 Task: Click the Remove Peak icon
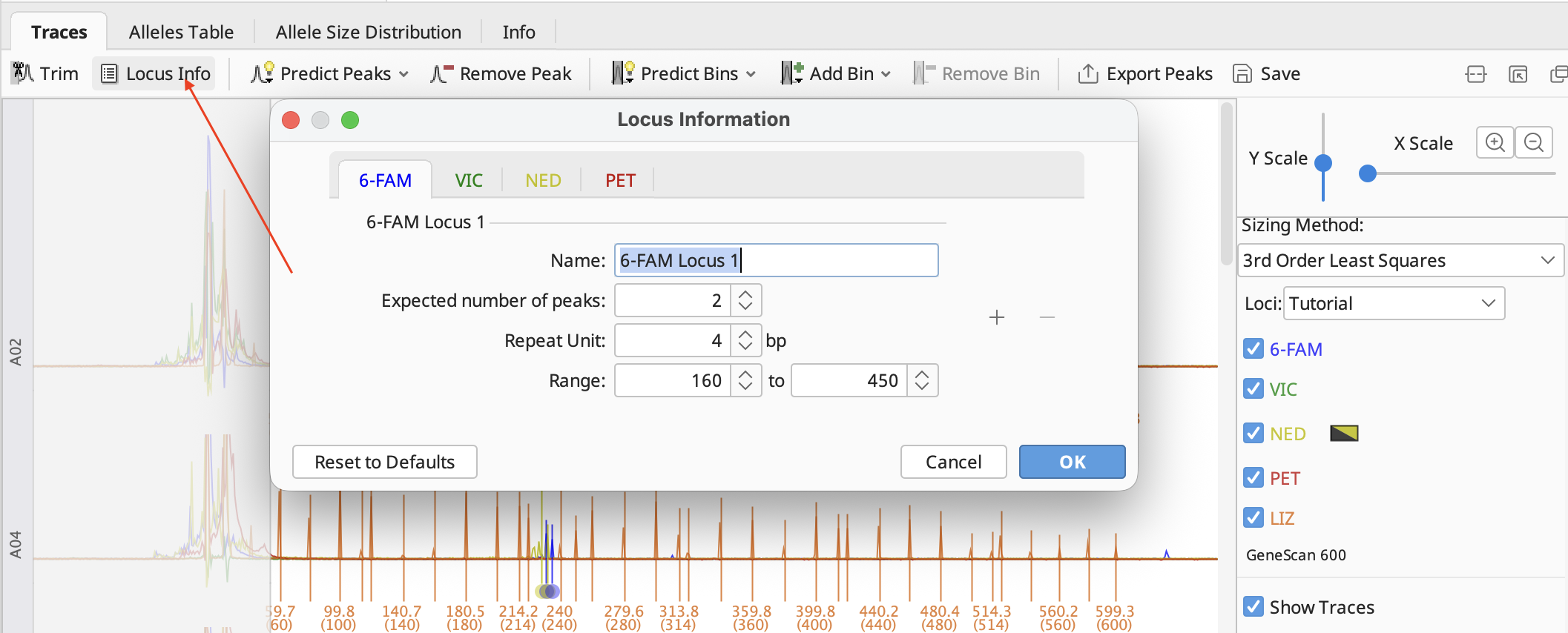tap(442, 73)
